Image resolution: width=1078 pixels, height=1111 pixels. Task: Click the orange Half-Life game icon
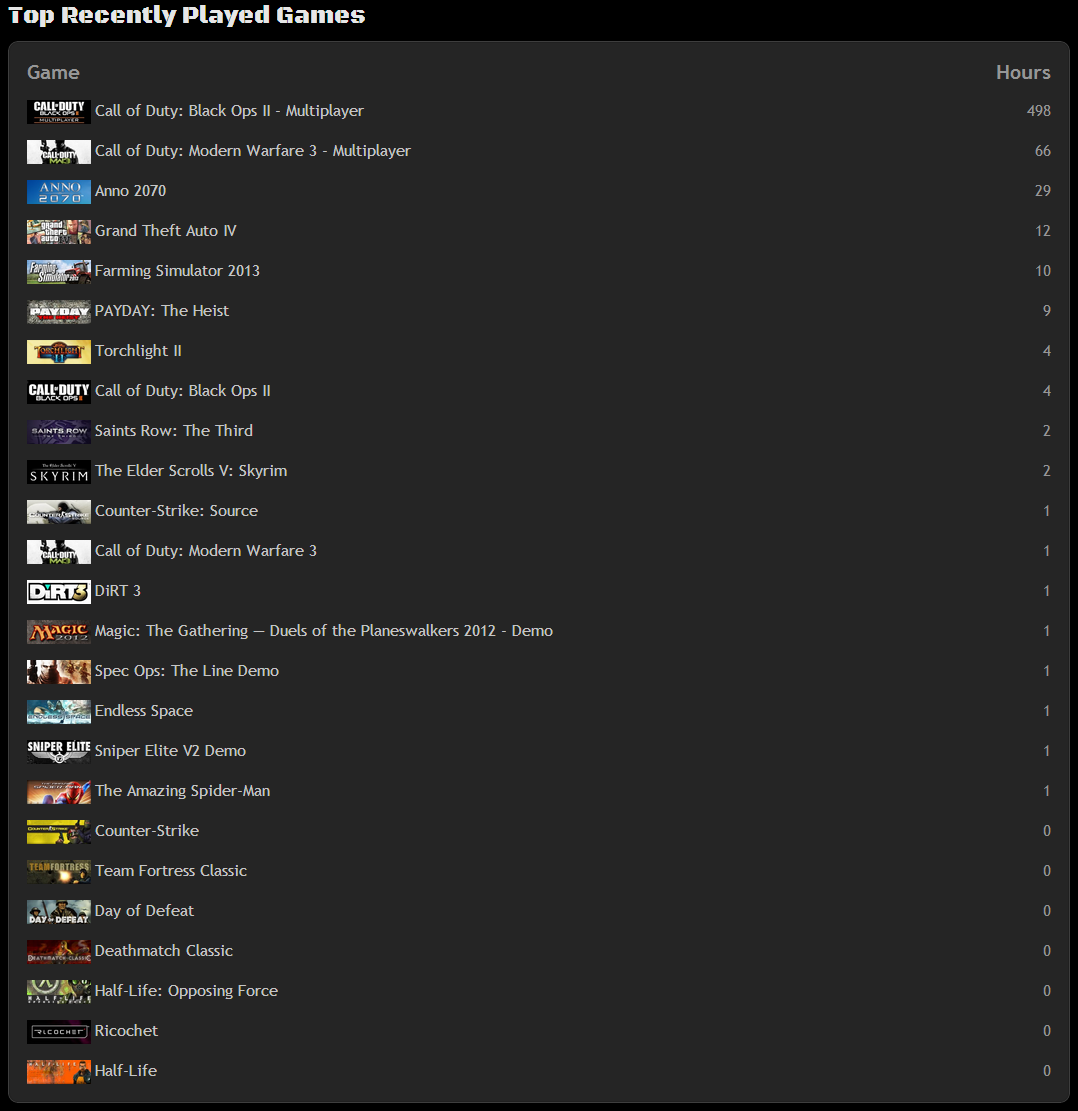pyautogui.click(x=59, y=1072)
